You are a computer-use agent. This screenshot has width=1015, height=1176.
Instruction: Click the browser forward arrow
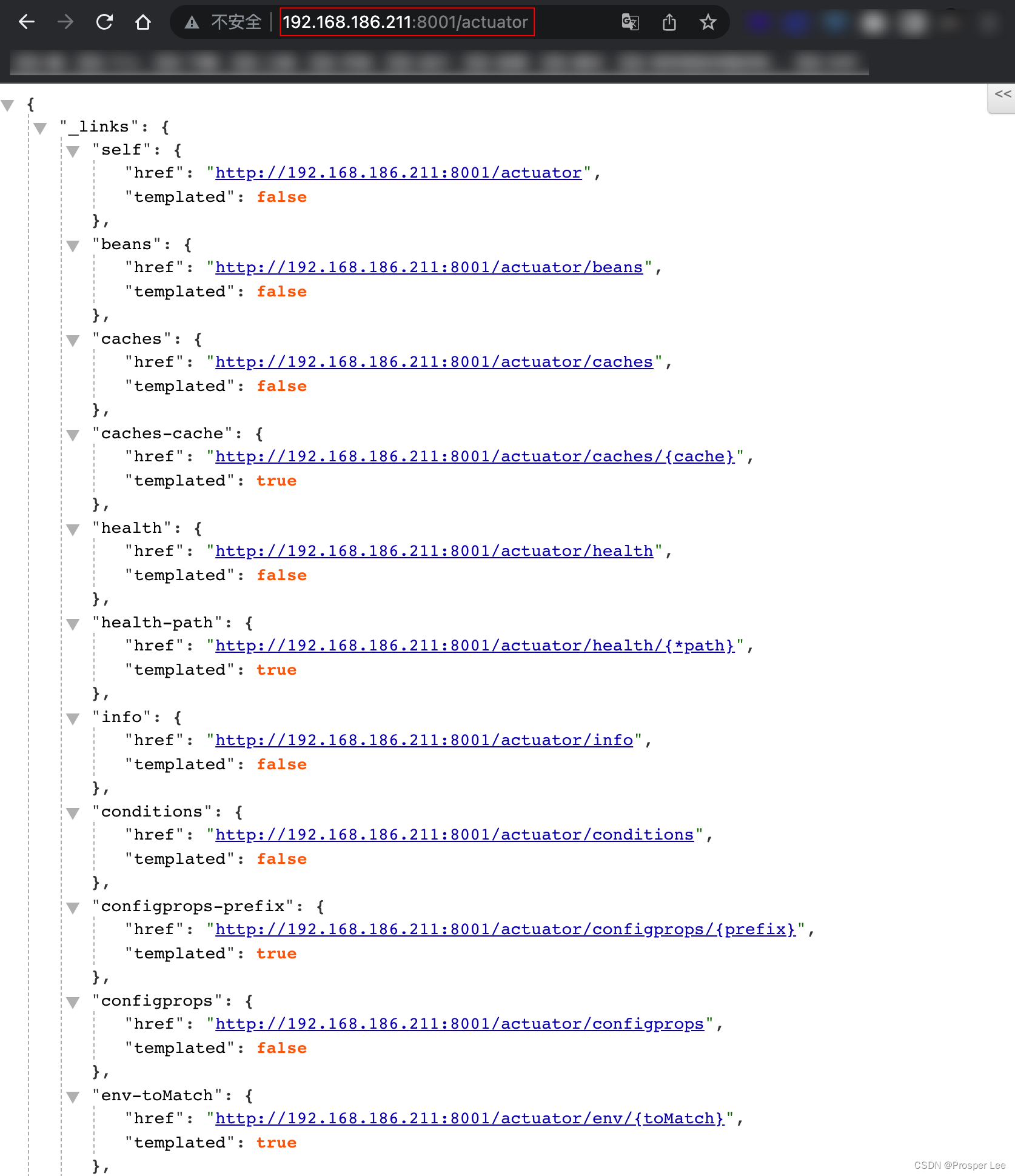click(x=65, y=22)
